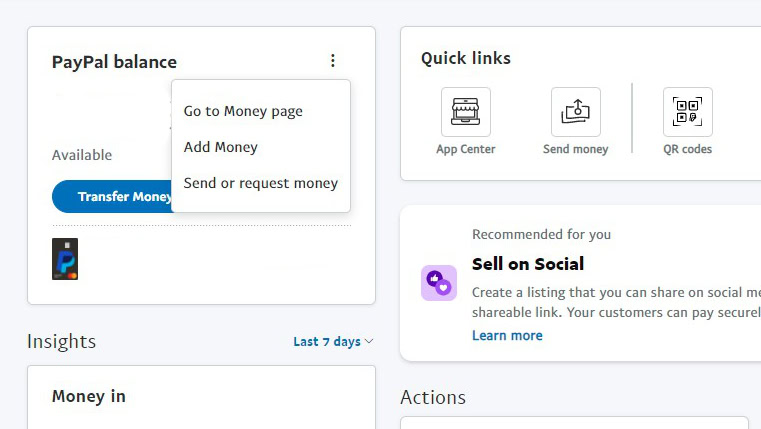Choose Go to Money page

click(243, 111)
